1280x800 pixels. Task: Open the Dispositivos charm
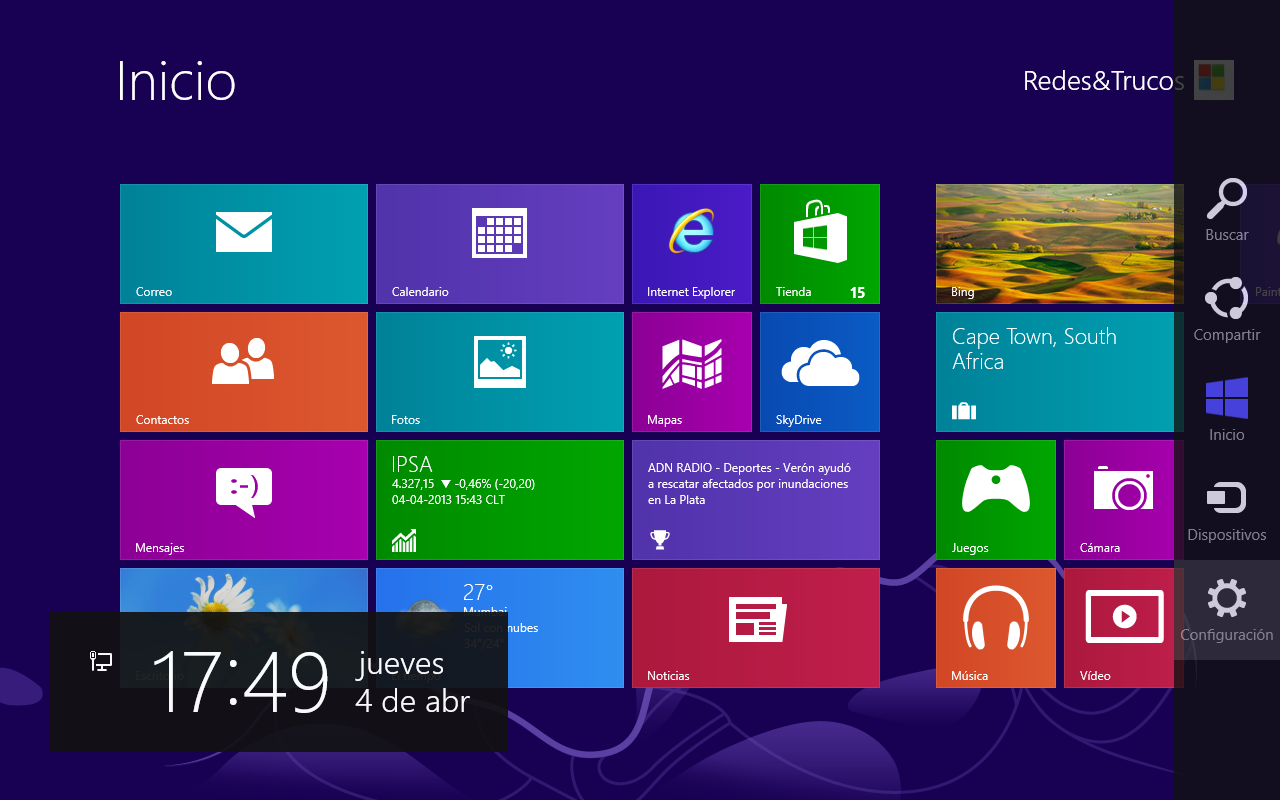pos(1227,510)
